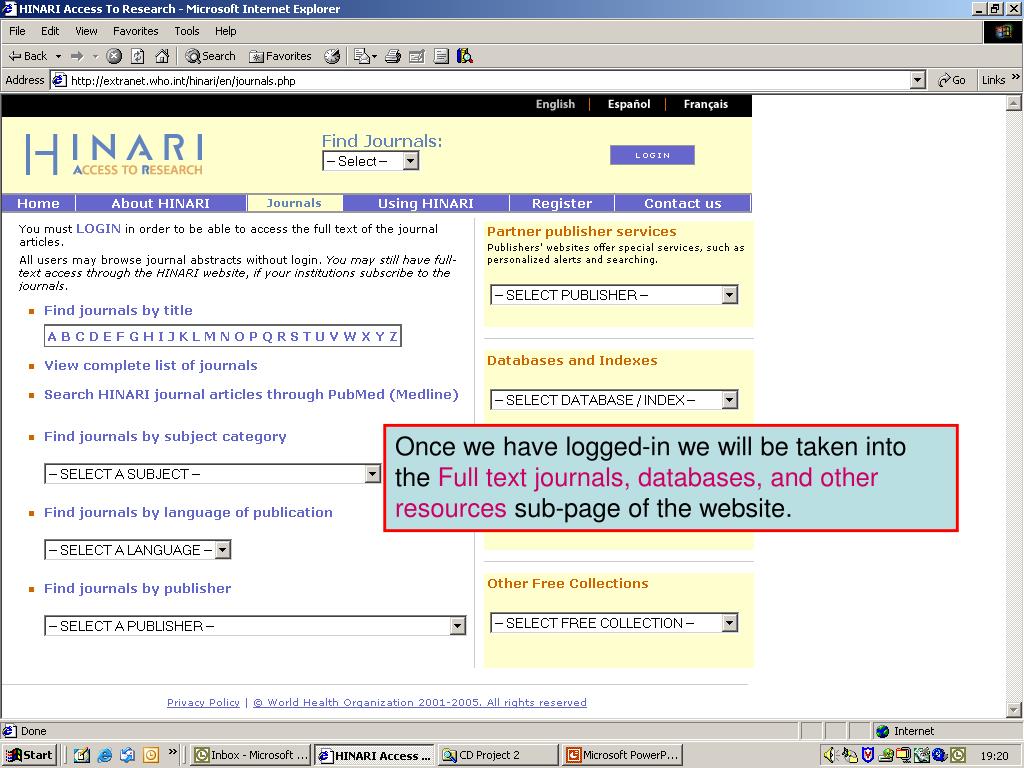Click the Print toolbar icon
Screen dimensions: 1024x768
(392, 56)
